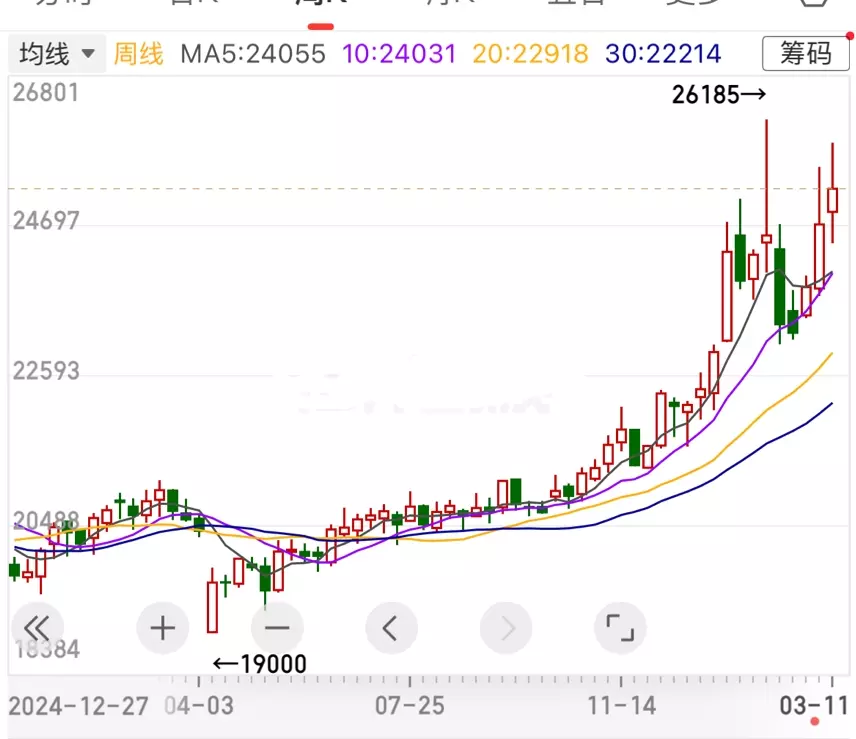856x739 pixels.
Task: Tap the 筹码 button
Action: click(x=804, y=53)
